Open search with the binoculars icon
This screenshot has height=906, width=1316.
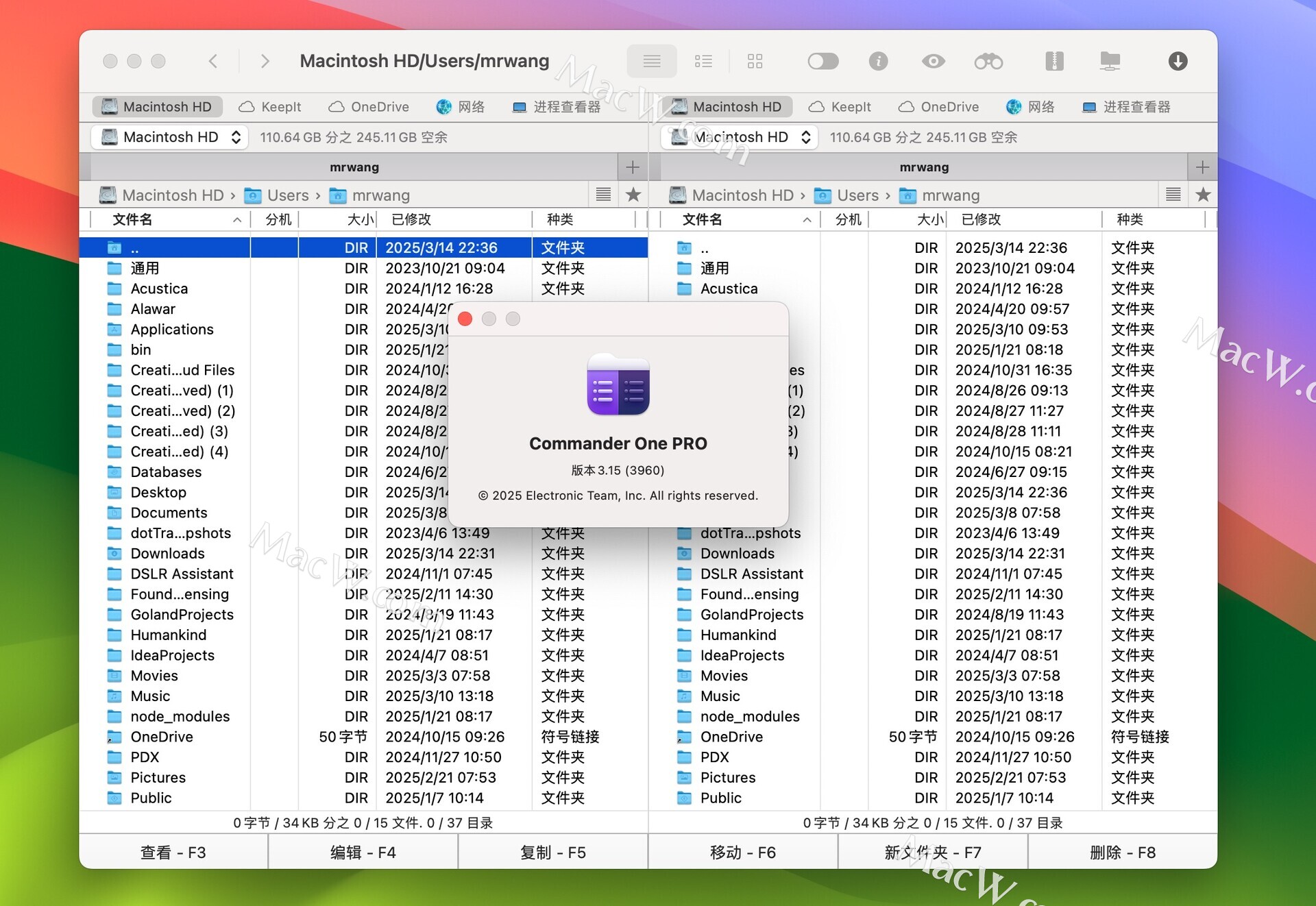pyautogui.click(x=988, y=61)
